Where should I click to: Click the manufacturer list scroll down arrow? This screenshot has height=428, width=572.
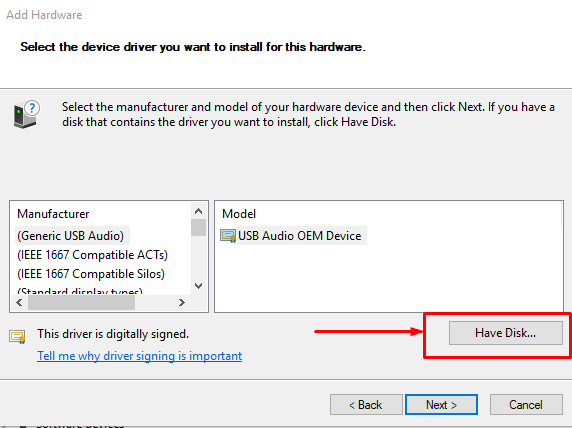198,286
